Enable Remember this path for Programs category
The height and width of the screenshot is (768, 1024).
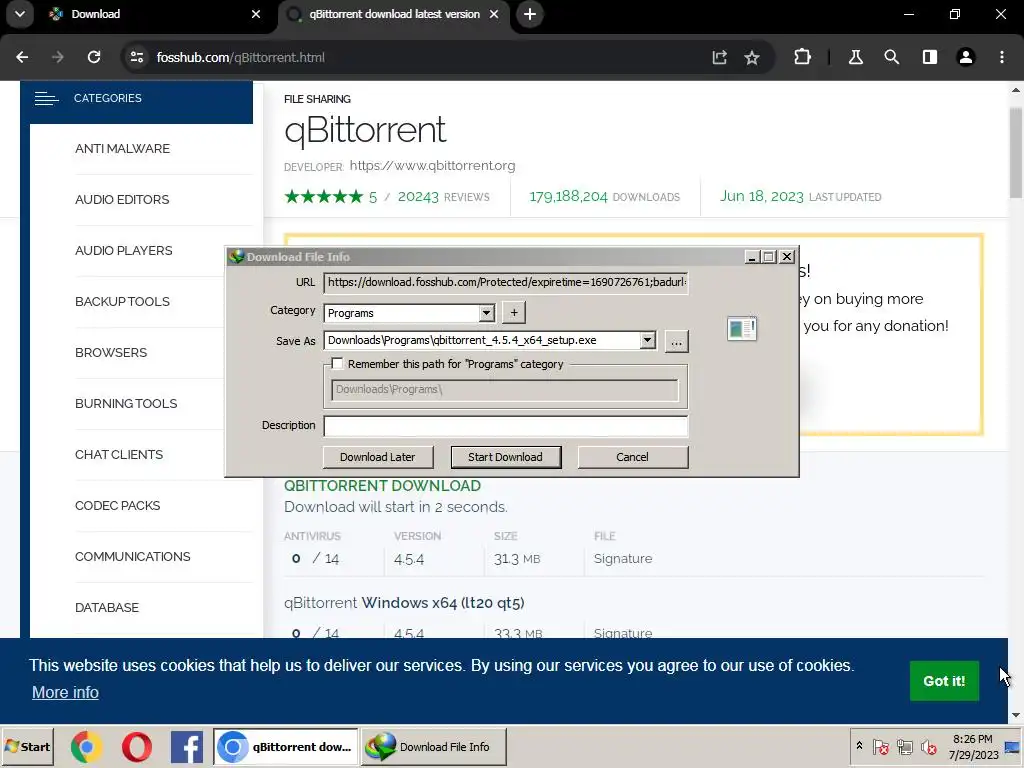coord(337,364)
